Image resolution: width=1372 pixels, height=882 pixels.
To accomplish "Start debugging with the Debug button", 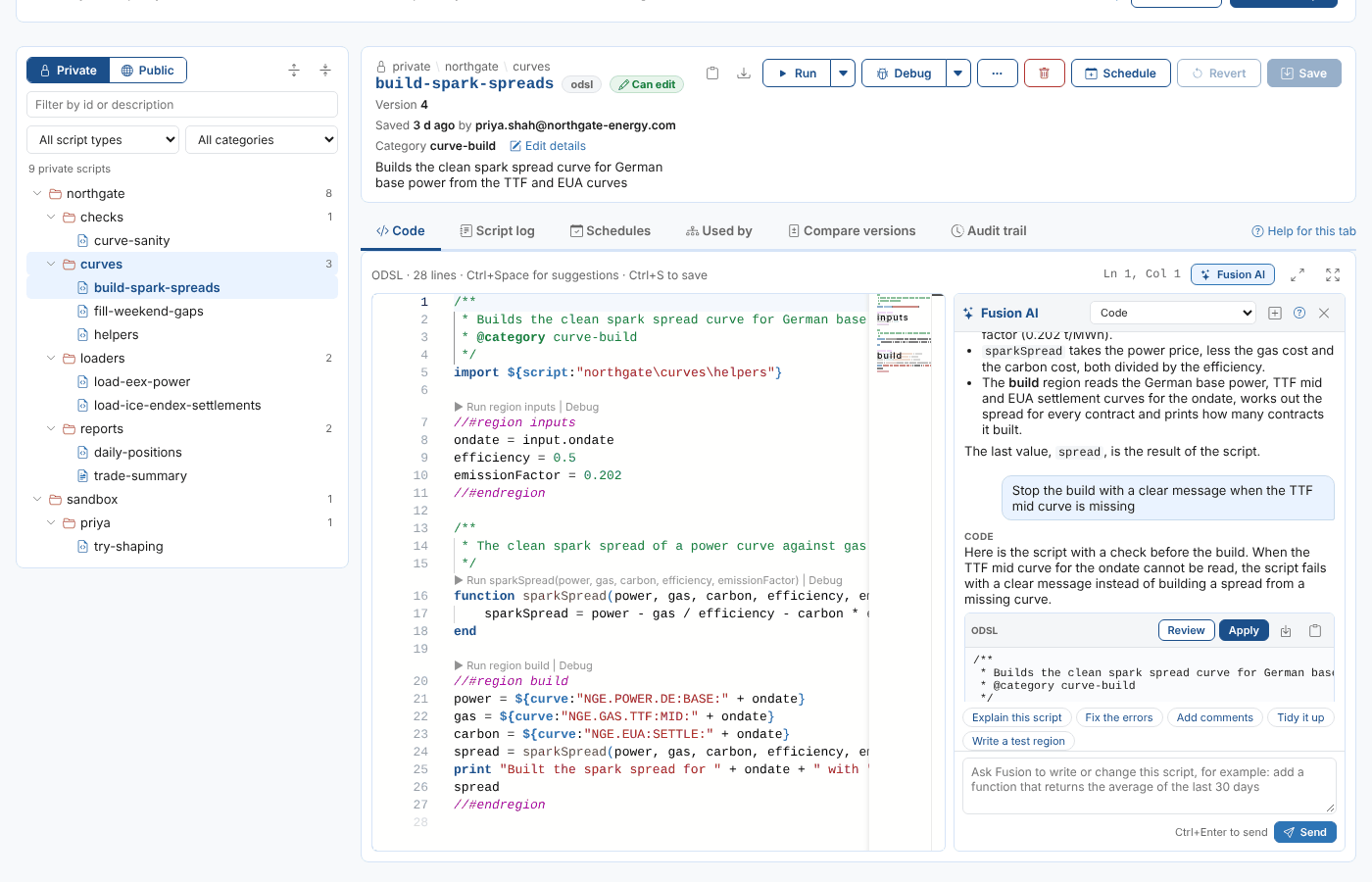I will click(904, 73).
